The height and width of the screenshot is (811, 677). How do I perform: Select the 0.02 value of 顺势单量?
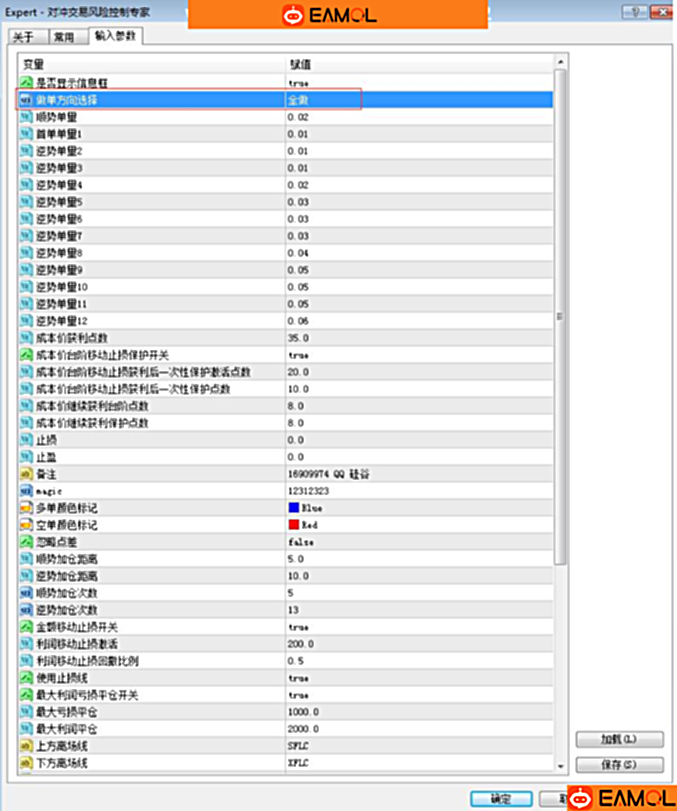click(x=298, y=117)
